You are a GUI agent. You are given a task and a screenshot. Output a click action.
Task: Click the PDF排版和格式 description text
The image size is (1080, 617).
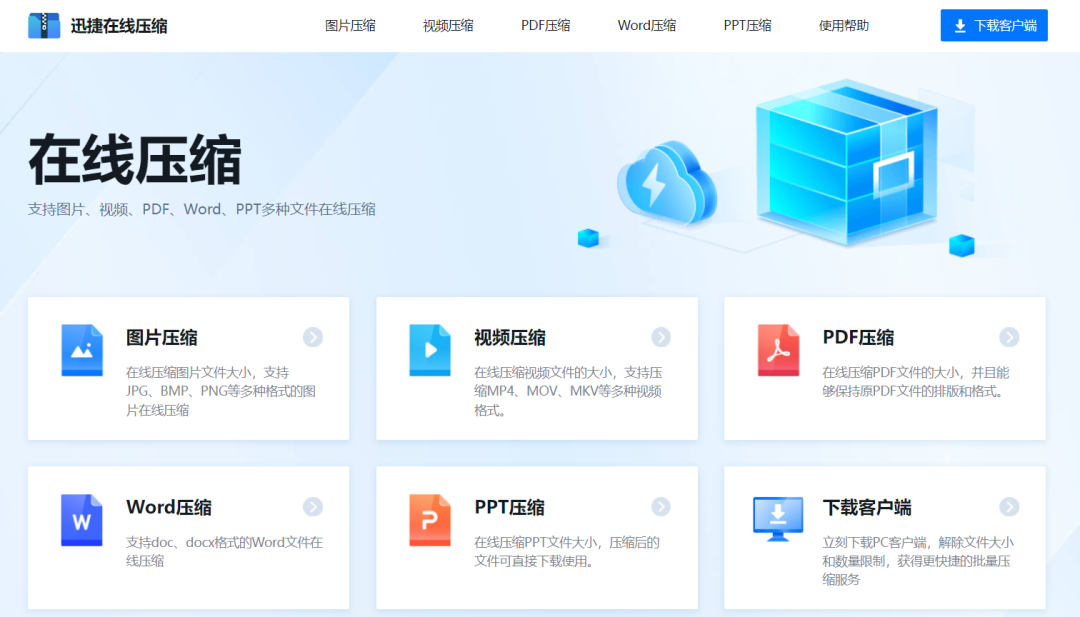click(916, 382)
